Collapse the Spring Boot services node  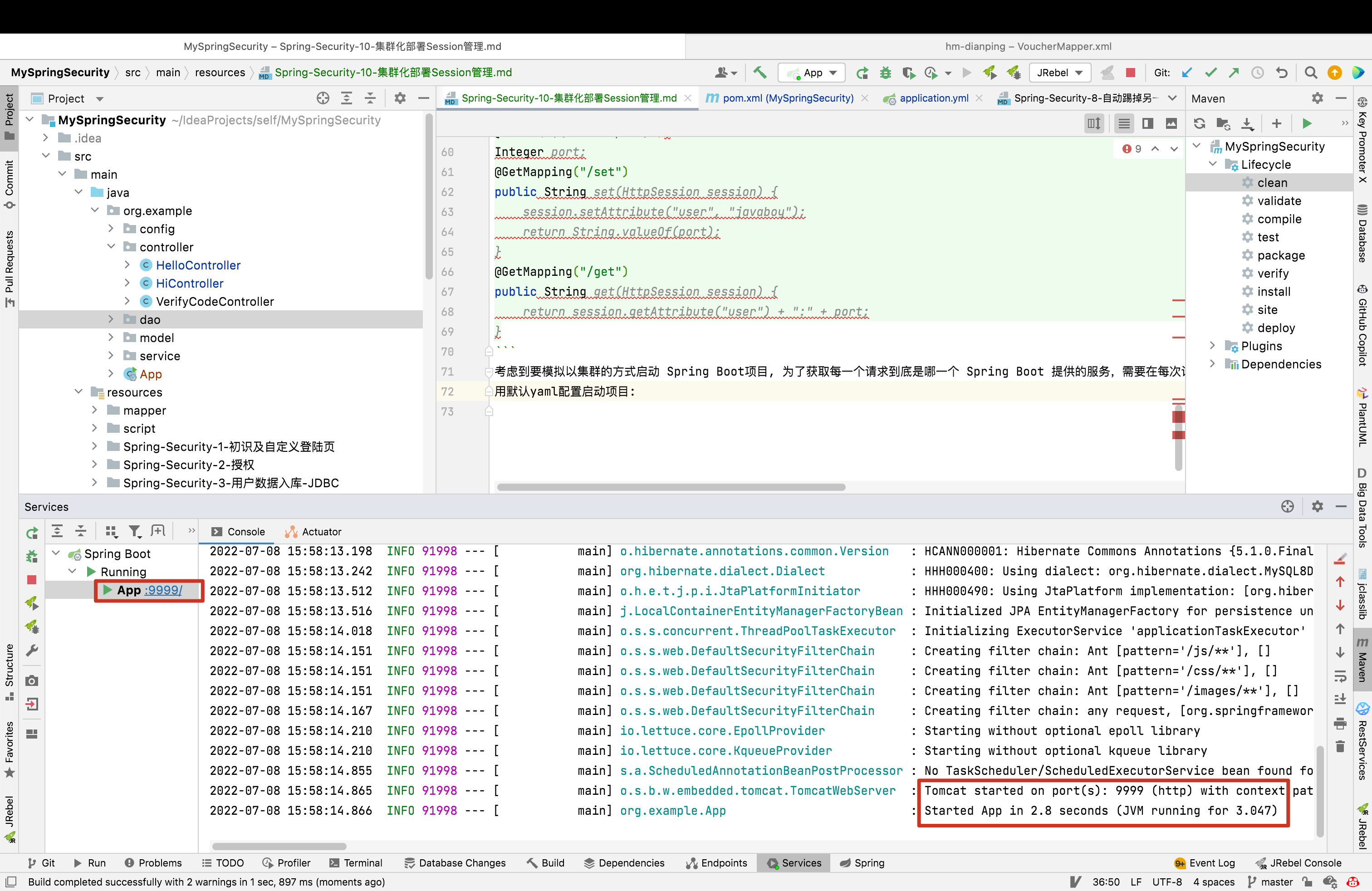[x=56, y=553]
